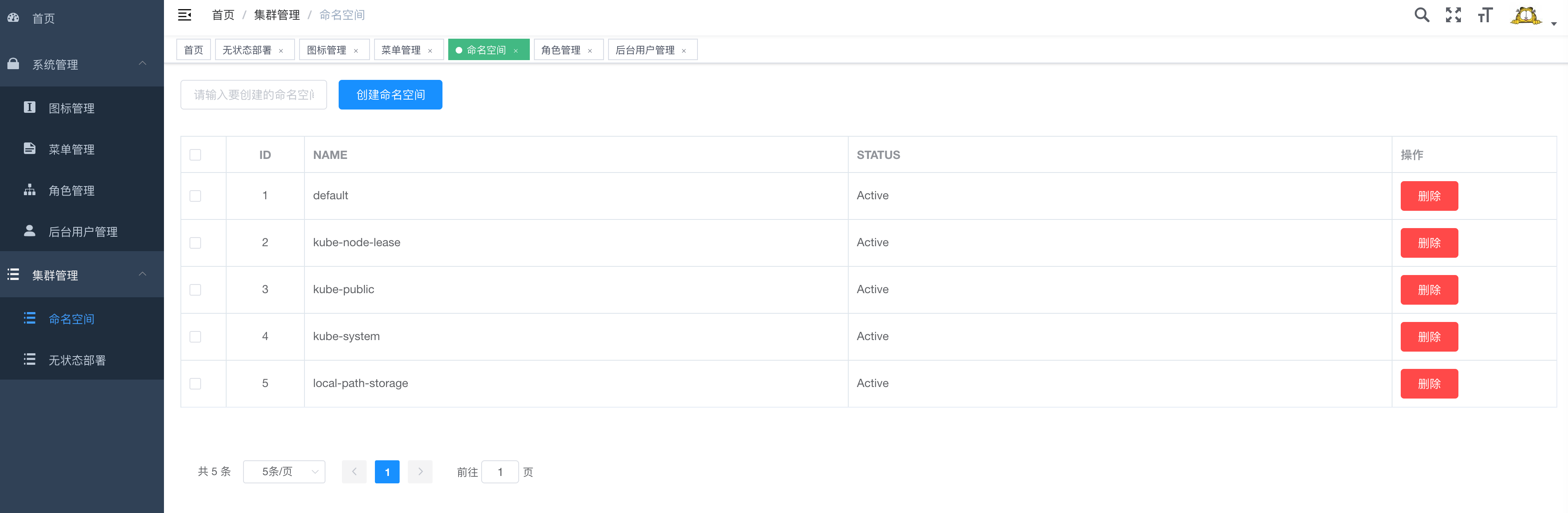
Task: Click the hamburger sidebar collapse icon
Action: 185,15
